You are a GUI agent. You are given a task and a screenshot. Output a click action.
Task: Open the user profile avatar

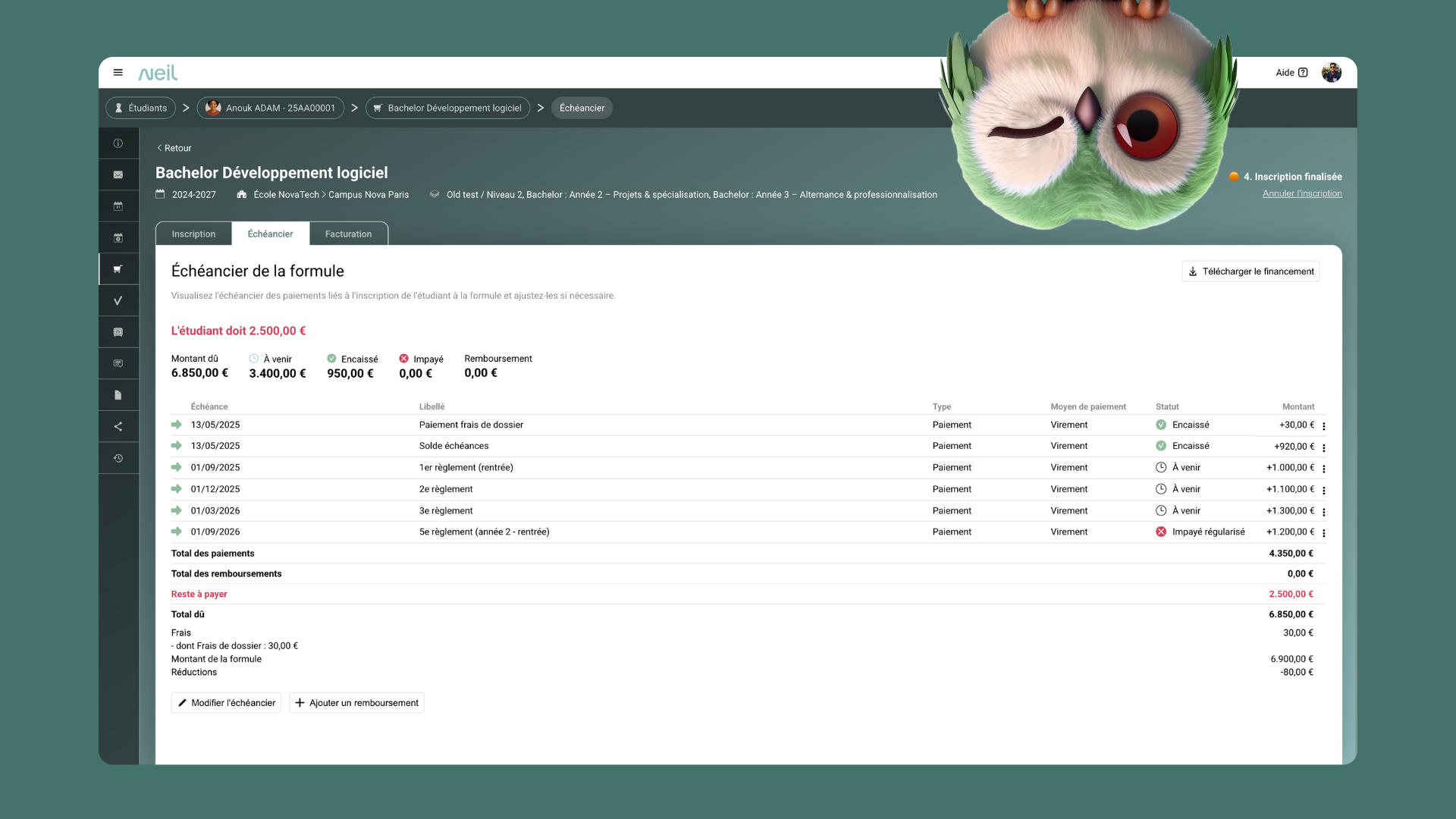[1331, 73]
